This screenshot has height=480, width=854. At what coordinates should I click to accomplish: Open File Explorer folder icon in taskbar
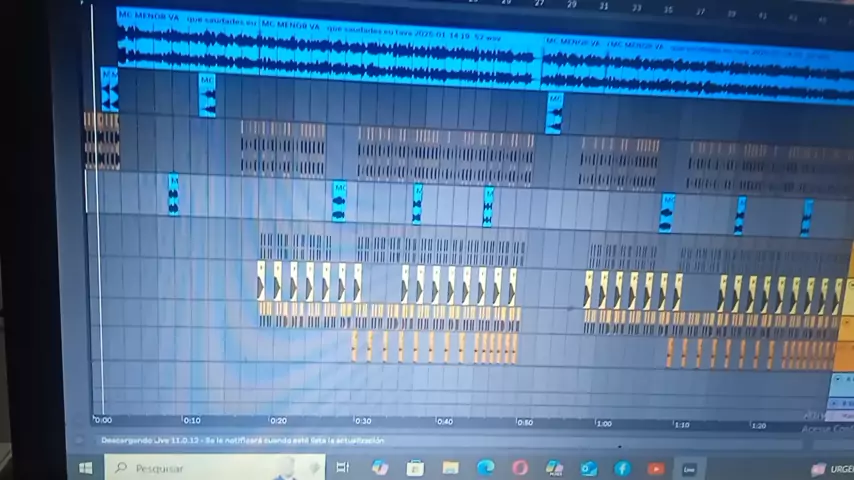[450, 467]
